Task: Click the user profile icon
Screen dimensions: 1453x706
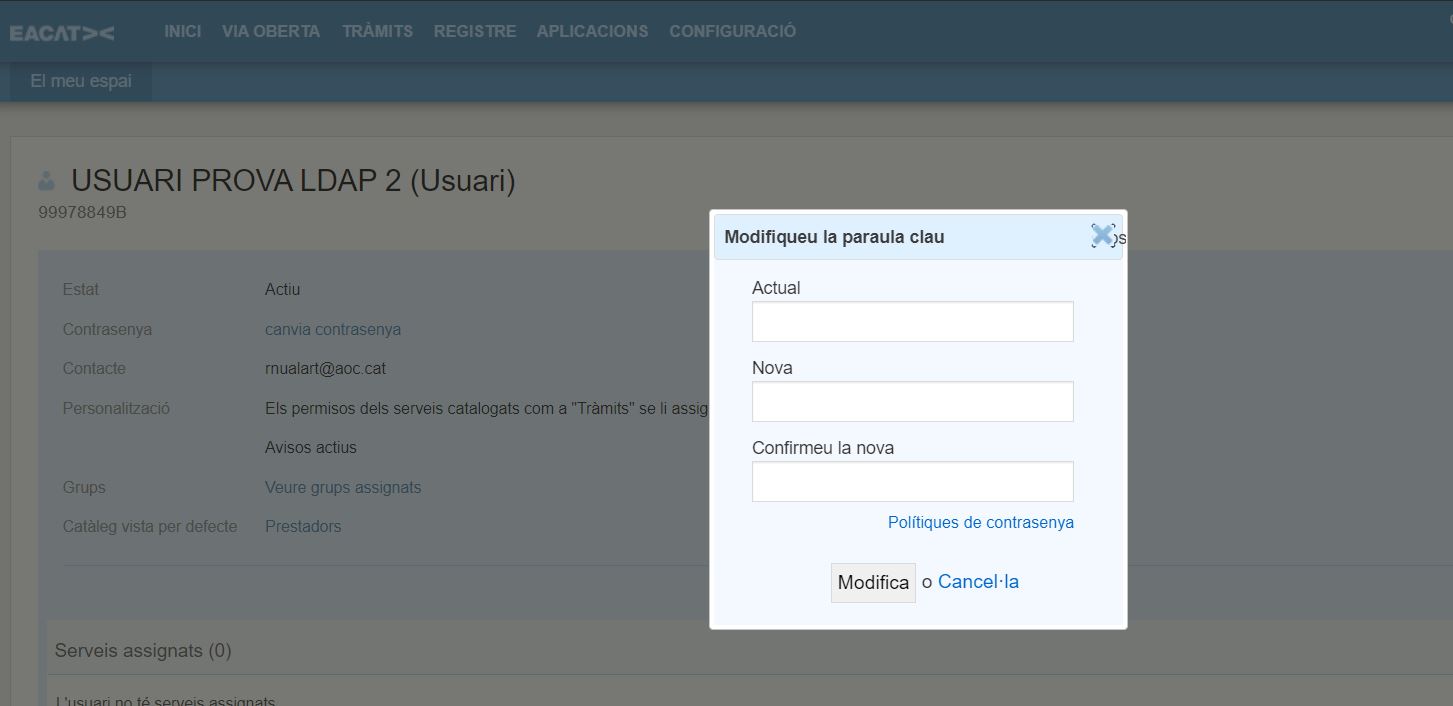Action: point(46,182)
